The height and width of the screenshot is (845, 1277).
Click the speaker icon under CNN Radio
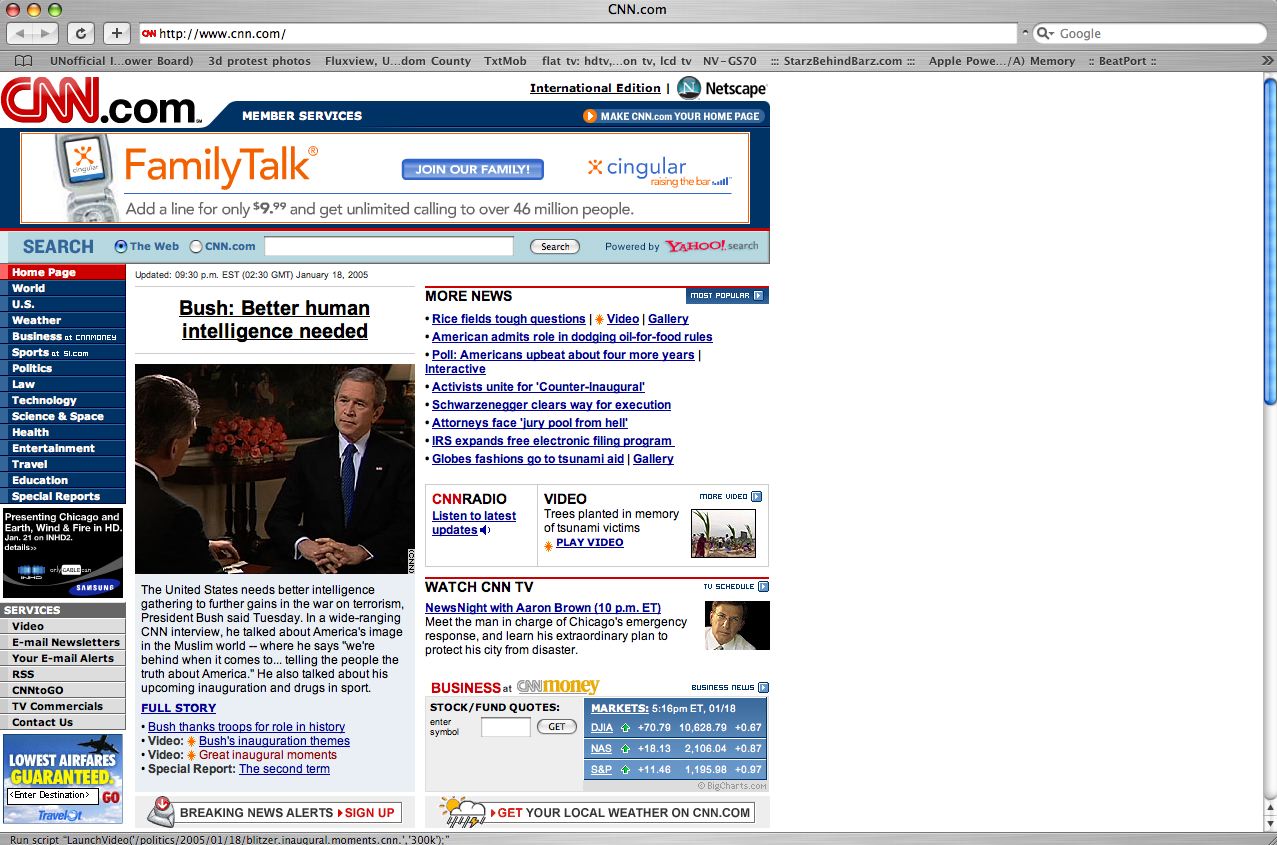coord(485,530)
